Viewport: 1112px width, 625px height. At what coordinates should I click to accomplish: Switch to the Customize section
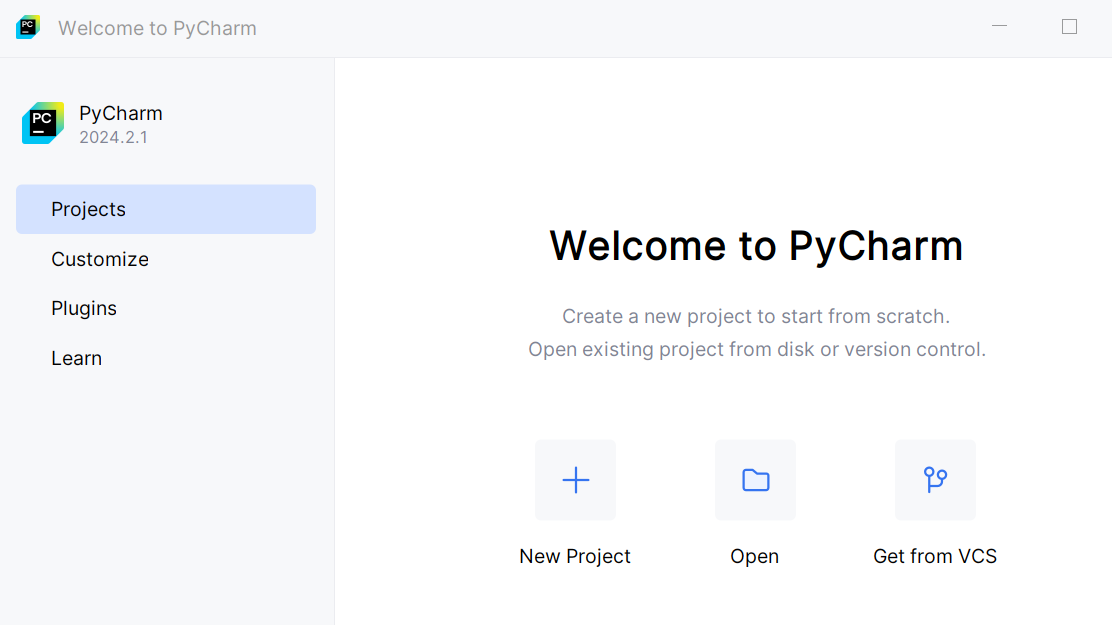point(99,259)
